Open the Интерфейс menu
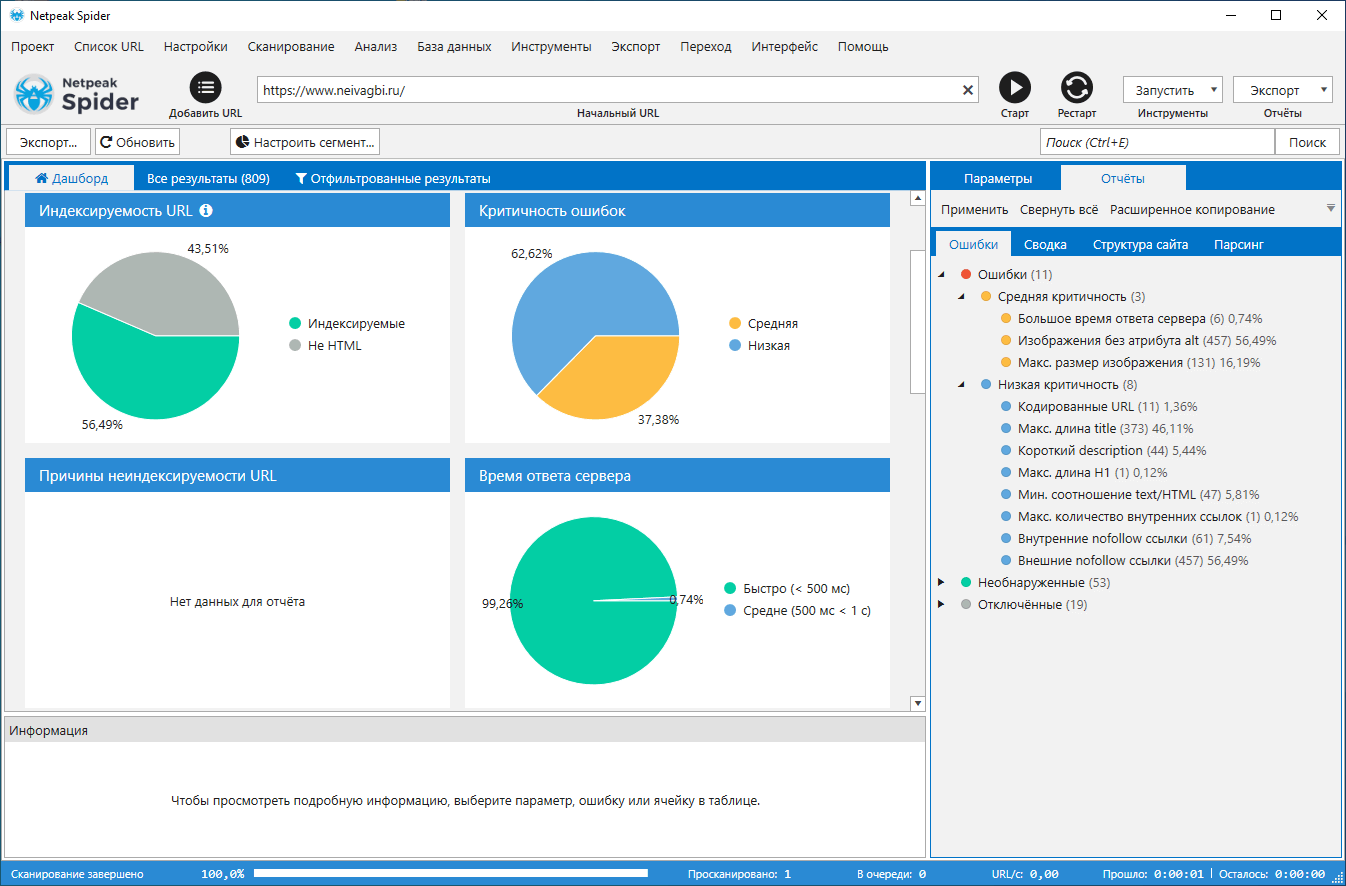Image resolution: width=1346 pixels, height=886 pixels. 785,47
